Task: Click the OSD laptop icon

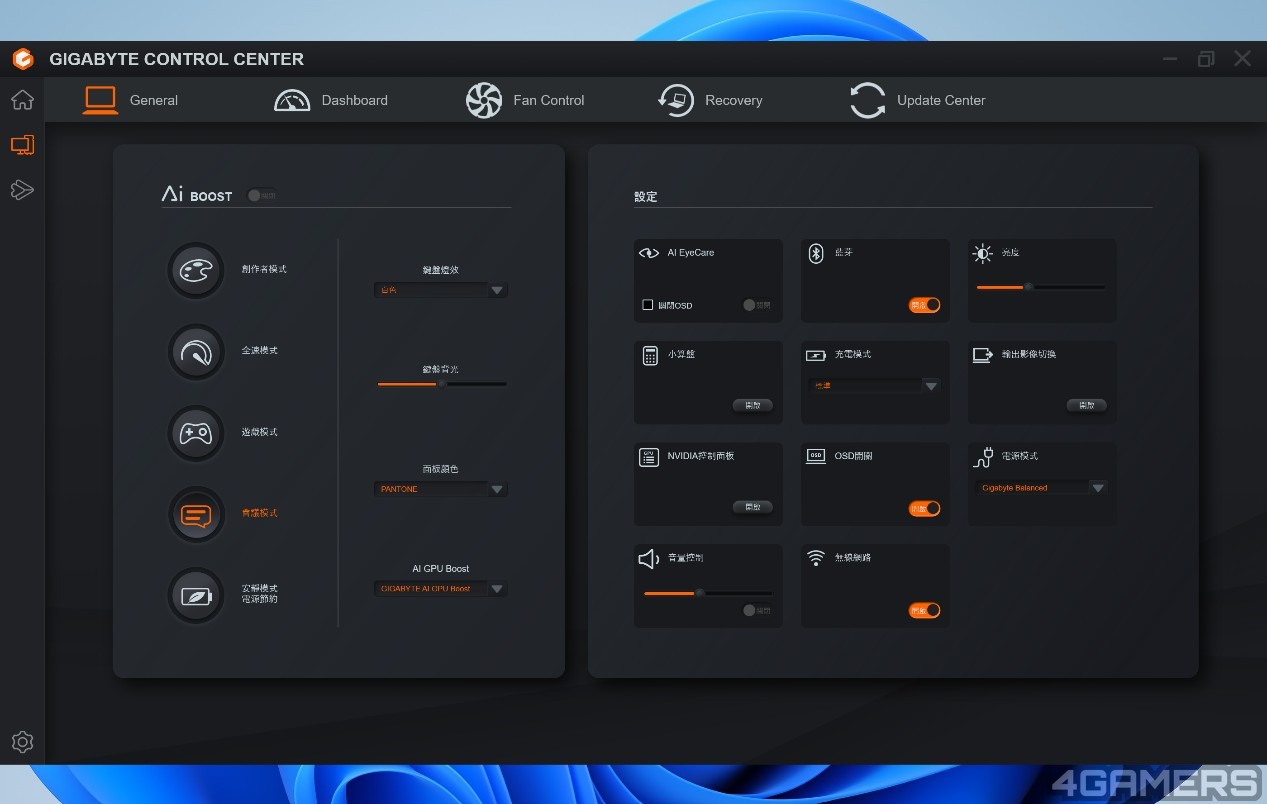Action: pyautogui.click(x=816, y=456)
